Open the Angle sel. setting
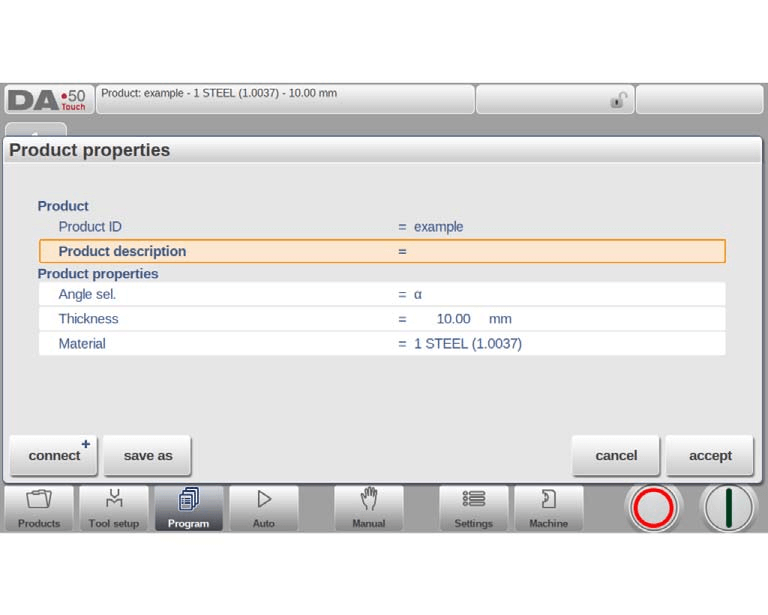Image resolution: width=768 pixels, height=615 pixels. pos(382,294)
